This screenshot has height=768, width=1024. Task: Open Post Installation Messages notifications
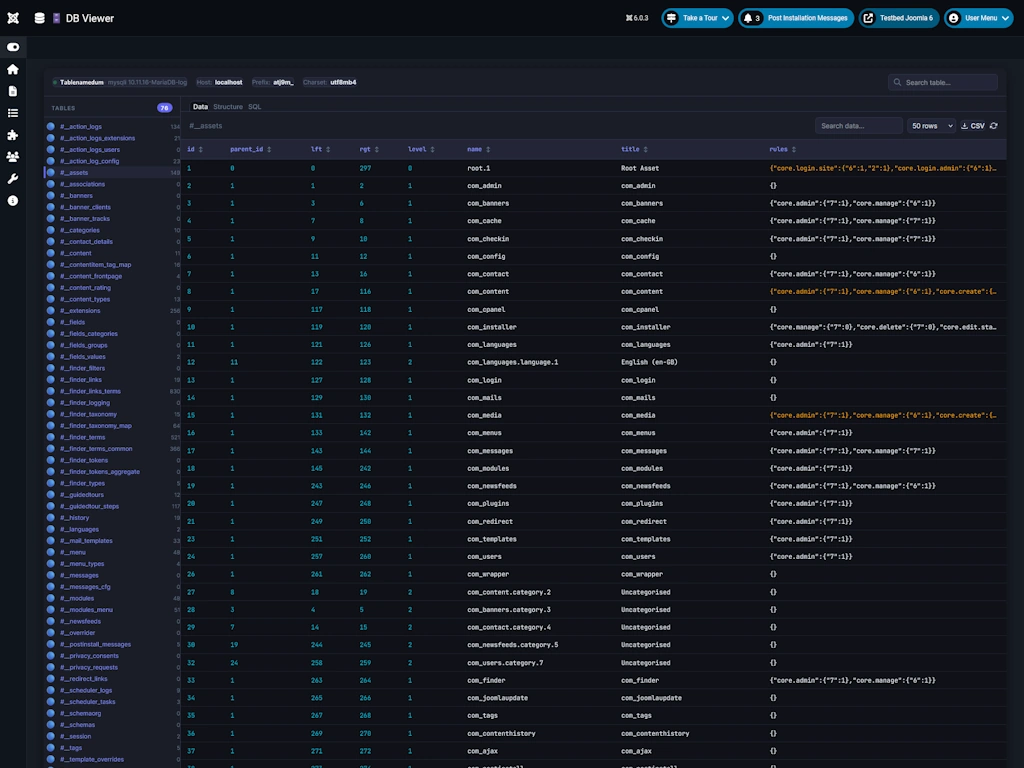[x=795, y=18]
